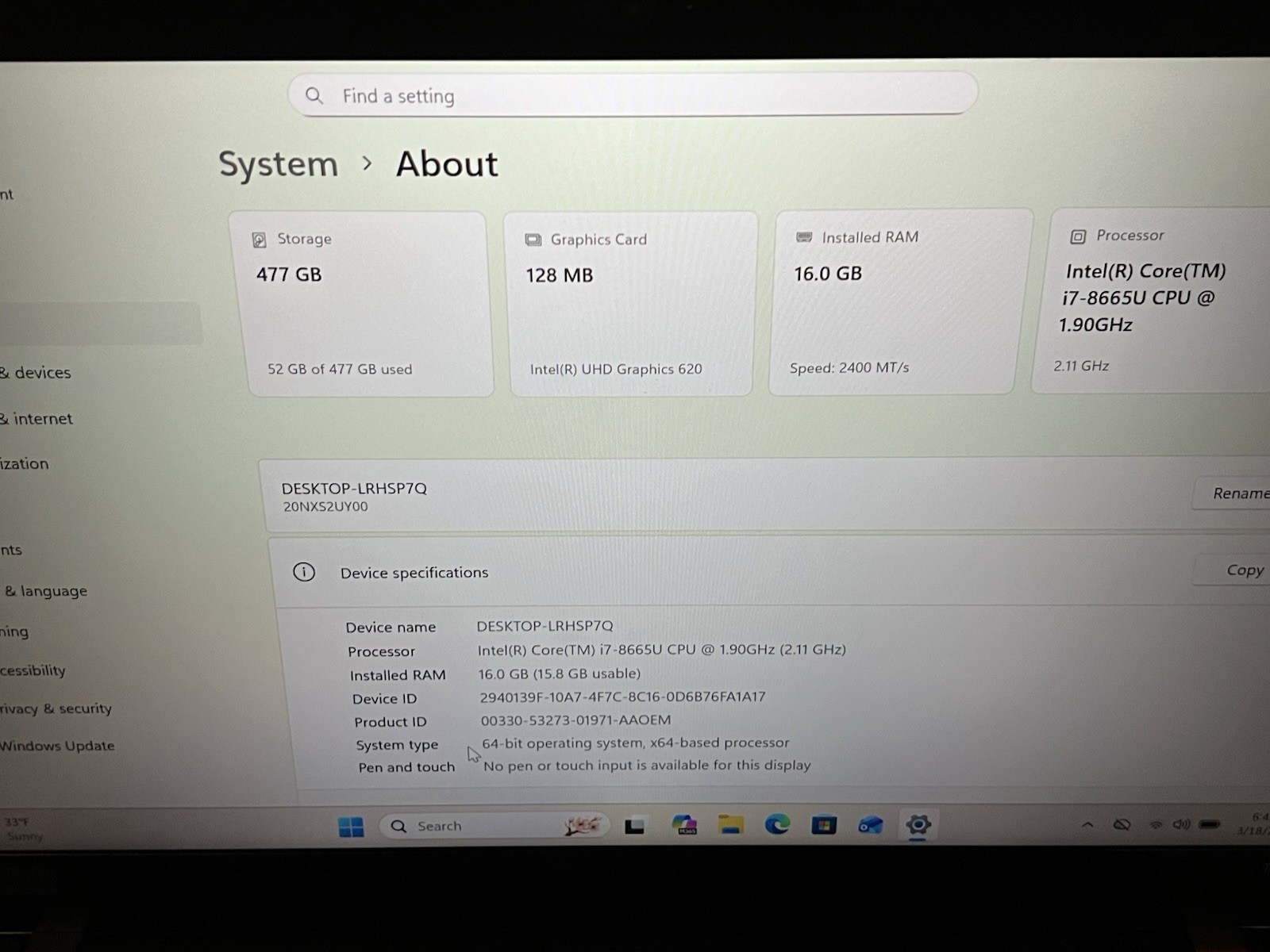Click the Storage disk icon

[x=259, y=240]
